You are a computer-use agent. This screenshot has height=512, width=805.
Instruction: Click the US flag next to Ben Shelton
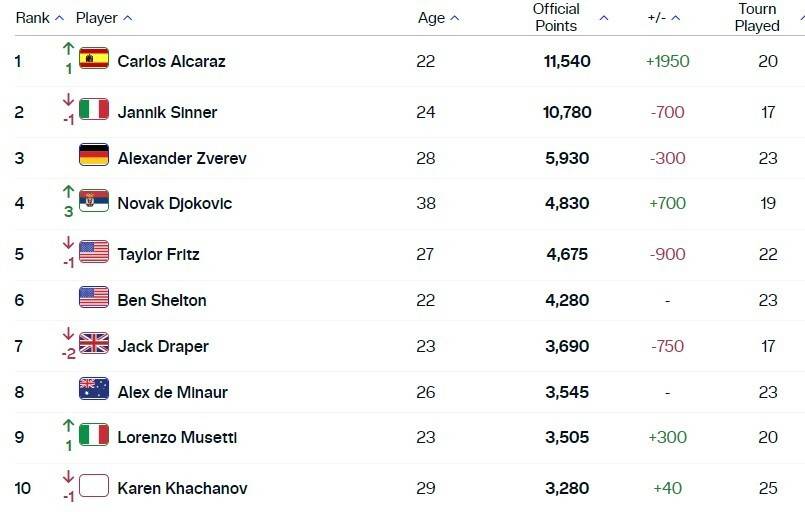pos(94,298)
